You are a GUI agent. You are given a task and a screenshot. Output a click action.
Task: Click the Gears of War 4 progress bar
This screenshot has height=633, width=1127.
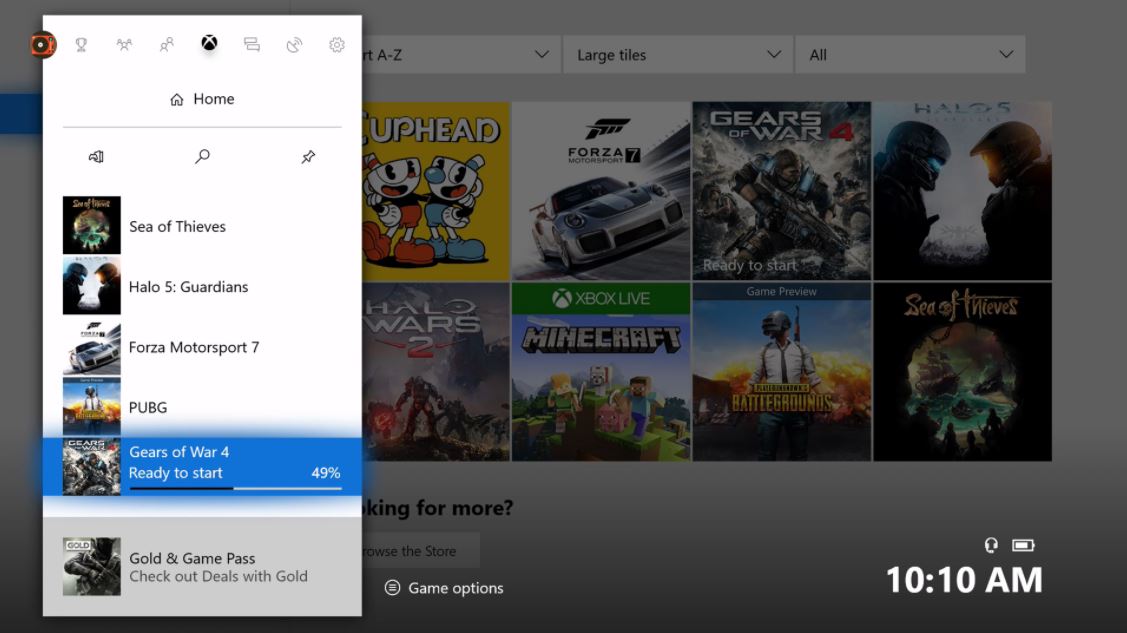(x=235, y=489)
